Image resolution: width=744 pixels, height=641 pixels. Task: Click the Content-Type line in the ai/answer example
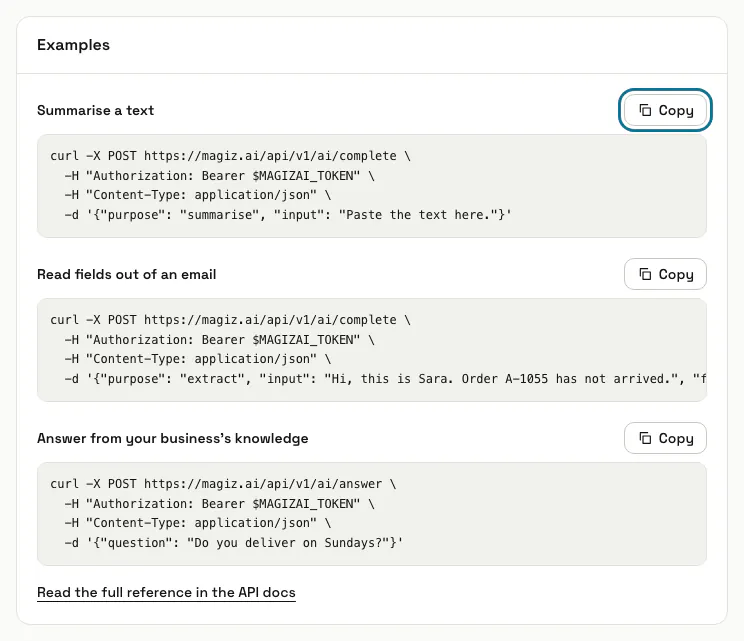click(x=198, y=523)
